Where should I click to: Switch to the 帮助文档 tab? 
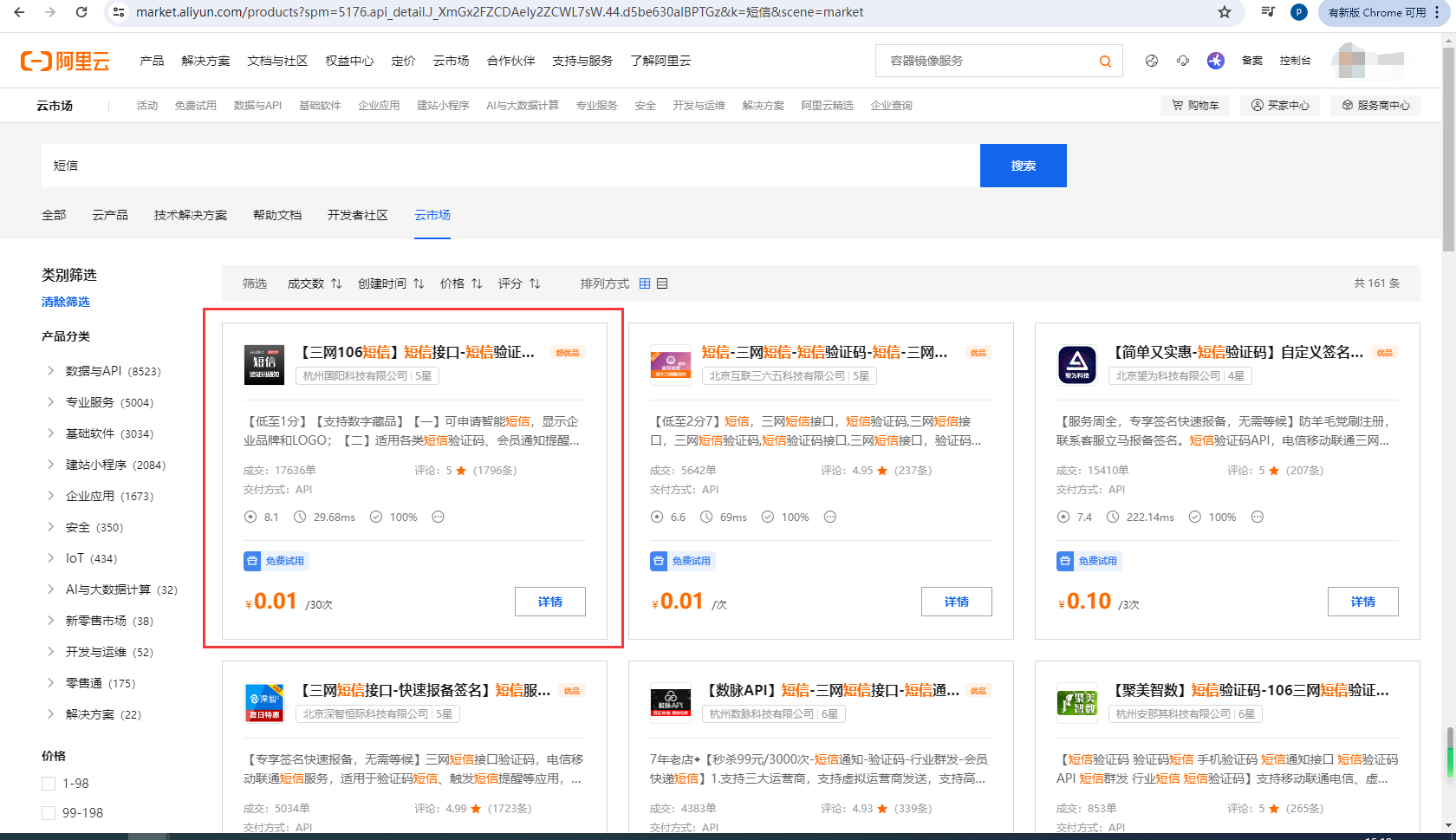point(277,215)
